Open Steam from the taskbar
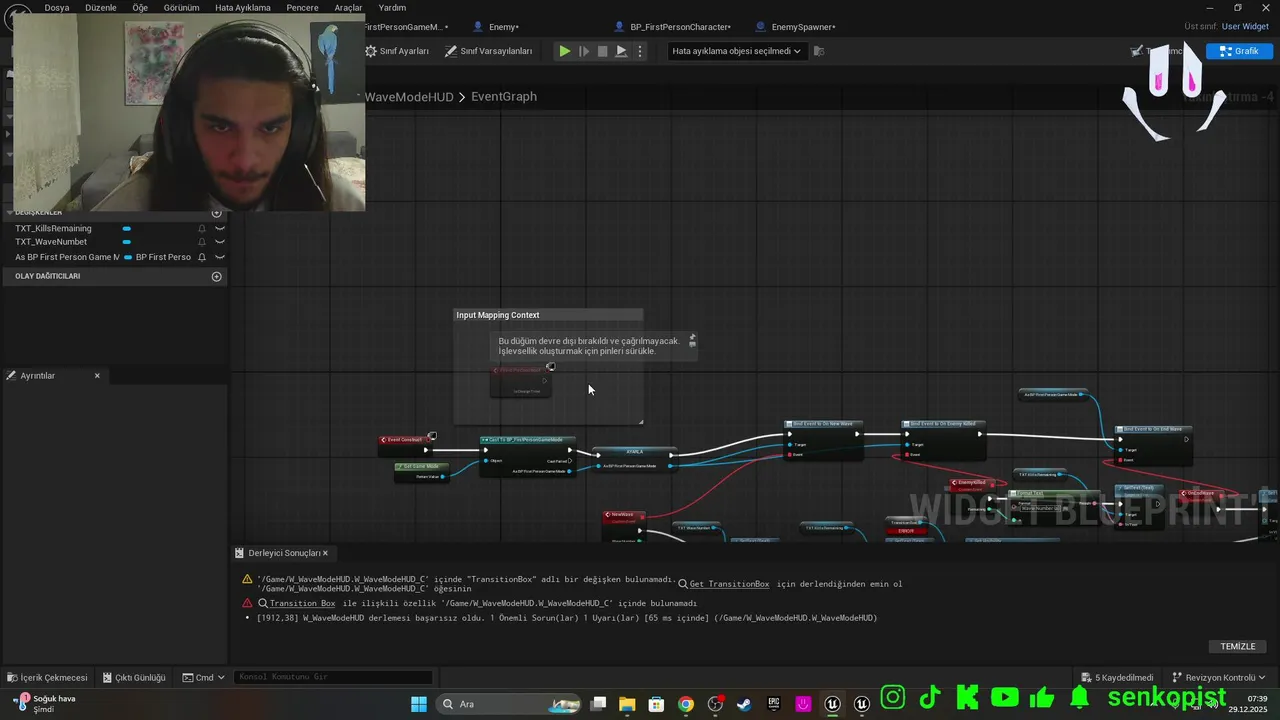 point(744,704)
